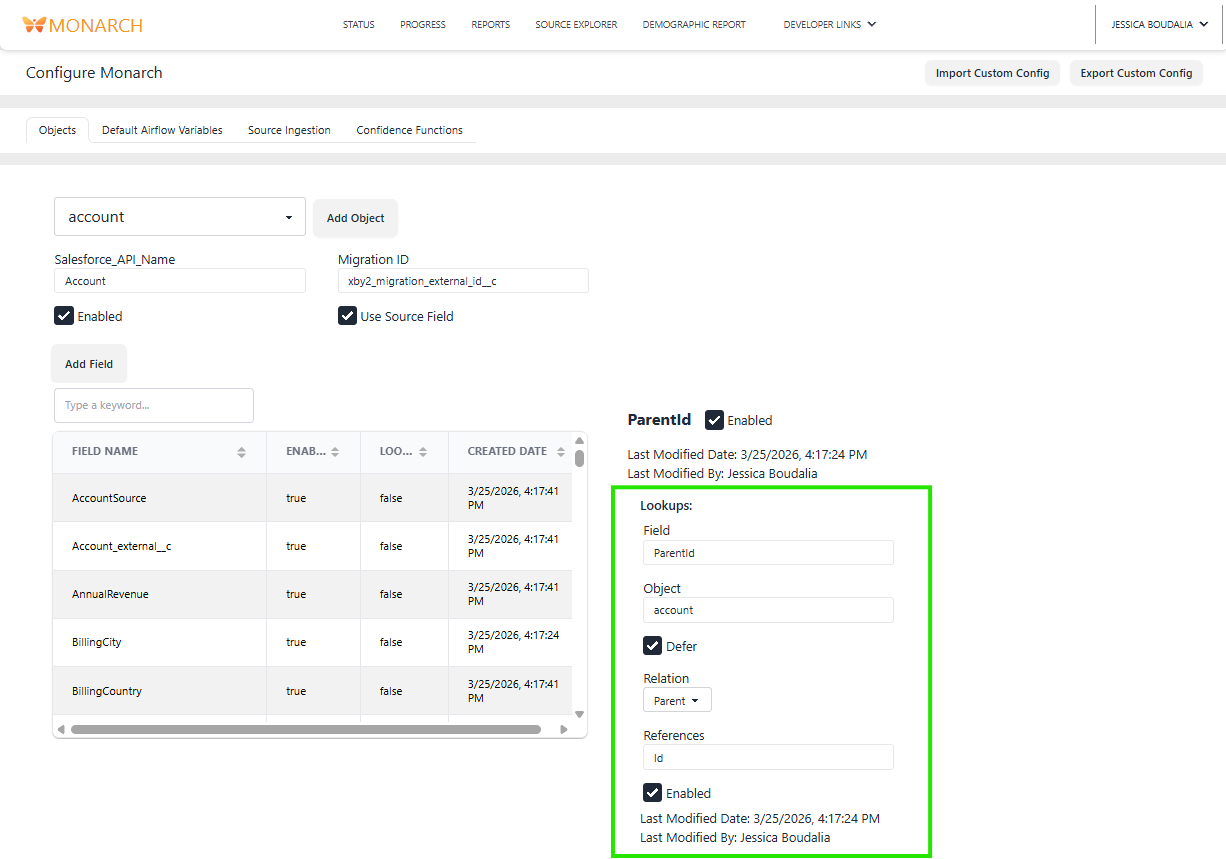1226x859 pixels.
Task: Uncheck Use Source Field
Action: 347,316
